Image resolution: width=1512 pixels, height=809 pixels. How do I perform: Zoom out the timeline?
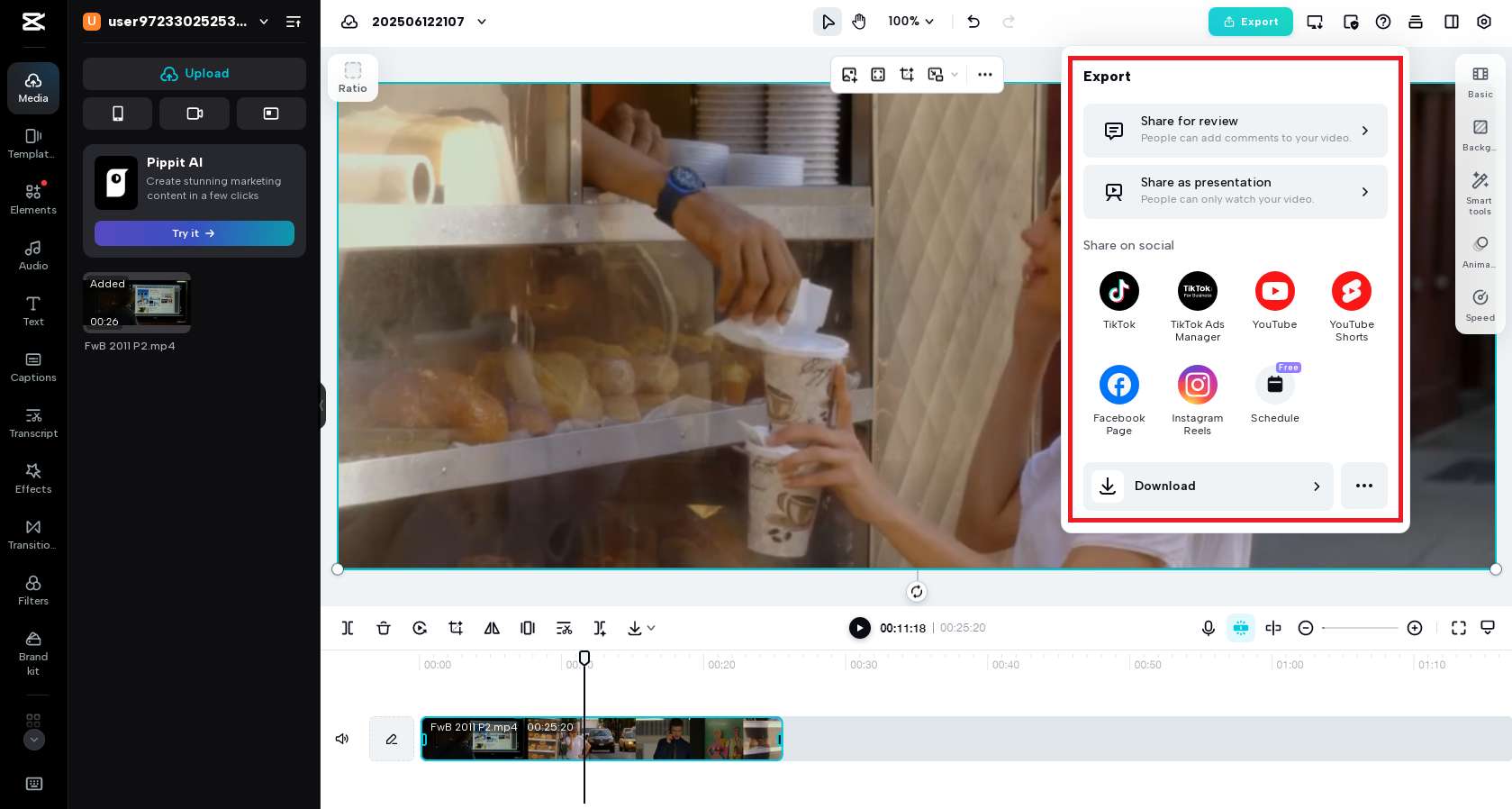(x=1306, y=628)
